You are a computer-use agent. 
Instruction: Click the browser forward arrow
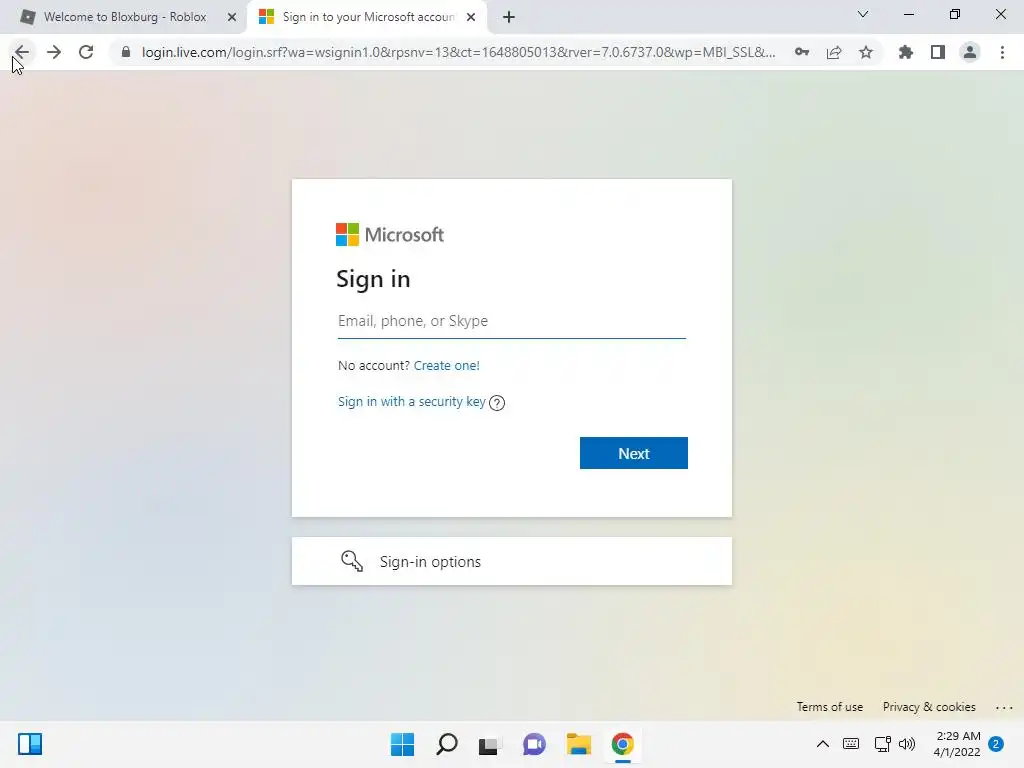tap(54, 52)
